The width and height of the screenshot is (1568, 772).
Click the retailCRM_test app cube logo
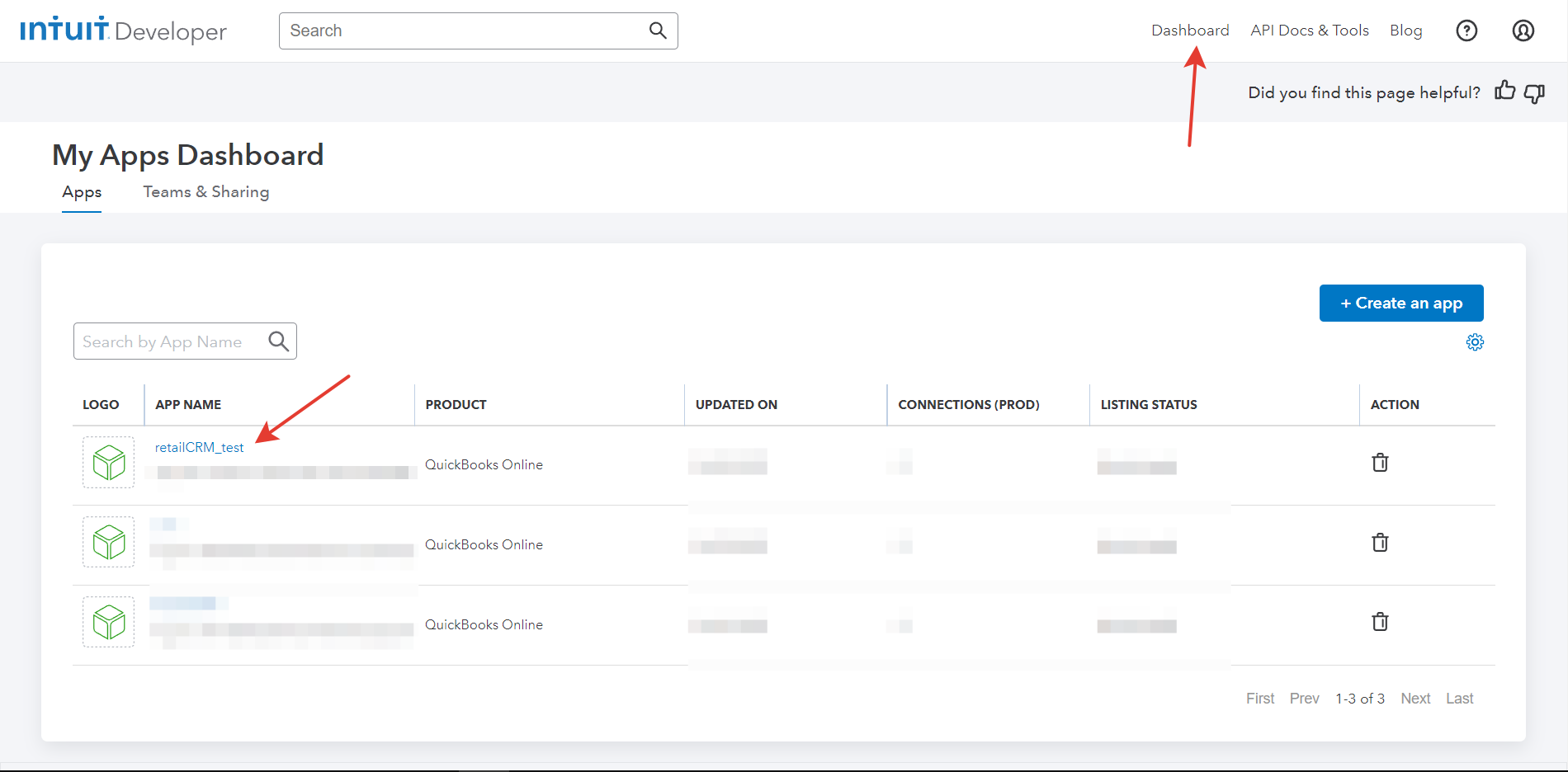pyautogui.click(x=108, y=462)
